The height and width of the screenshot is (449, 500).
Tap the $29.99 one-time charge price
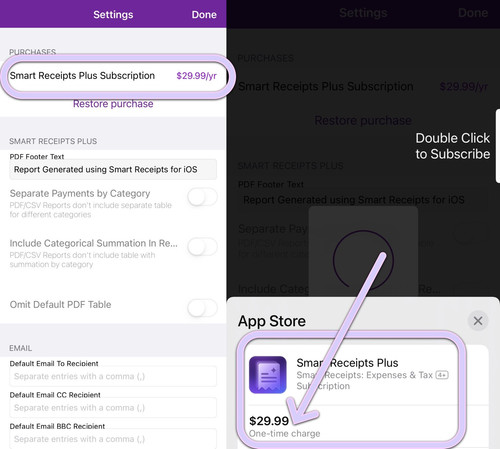(x=269, y=421)
